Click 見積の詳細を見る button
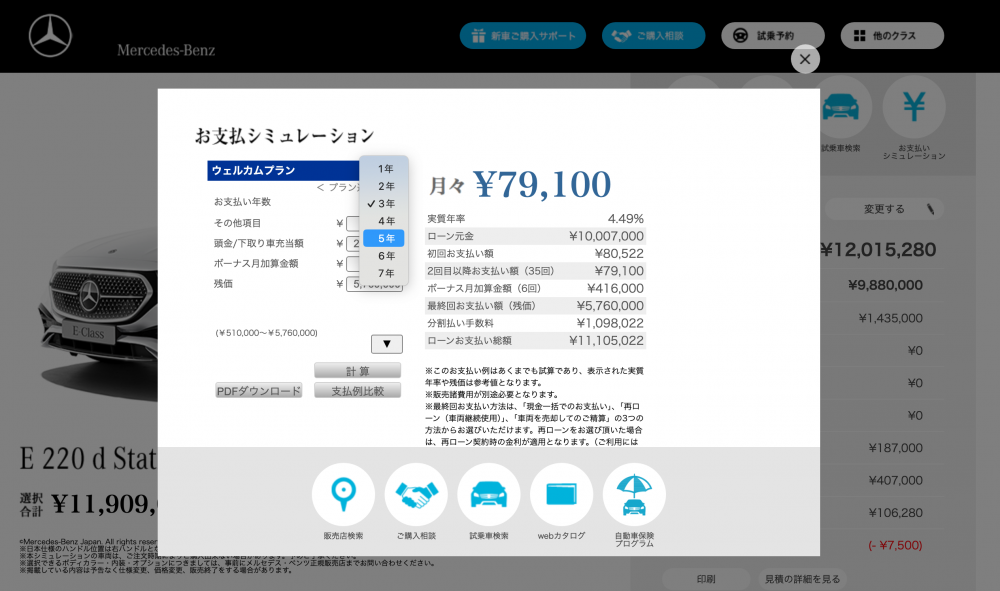 (x=802, y=579)
